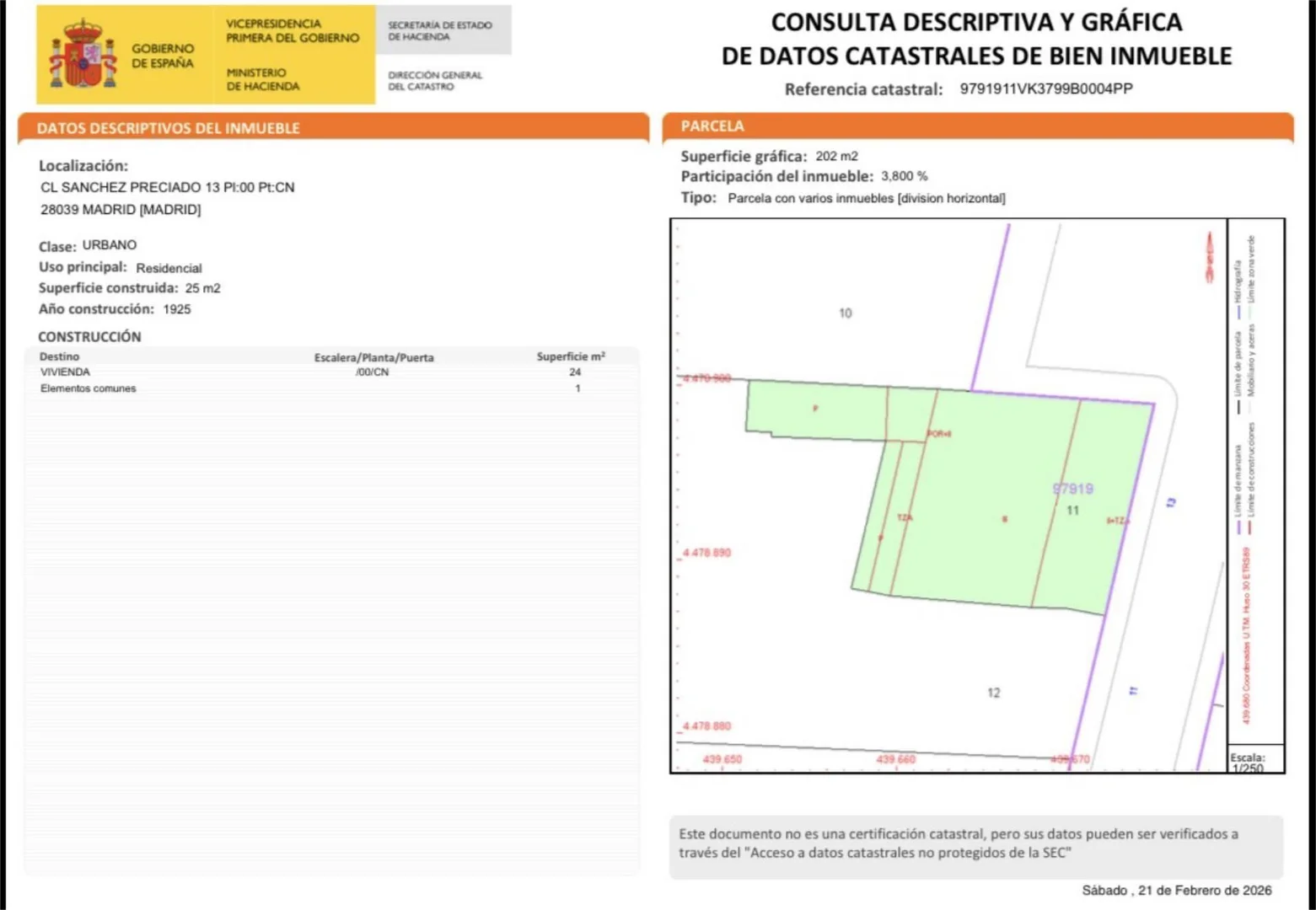Select the 'Datos descriptivos del inmueble' header
Screen dimensions: 1316x910
169,128
